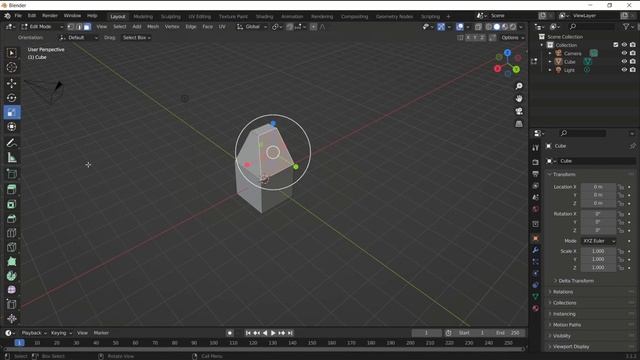Select the Cursor tool

11,67
